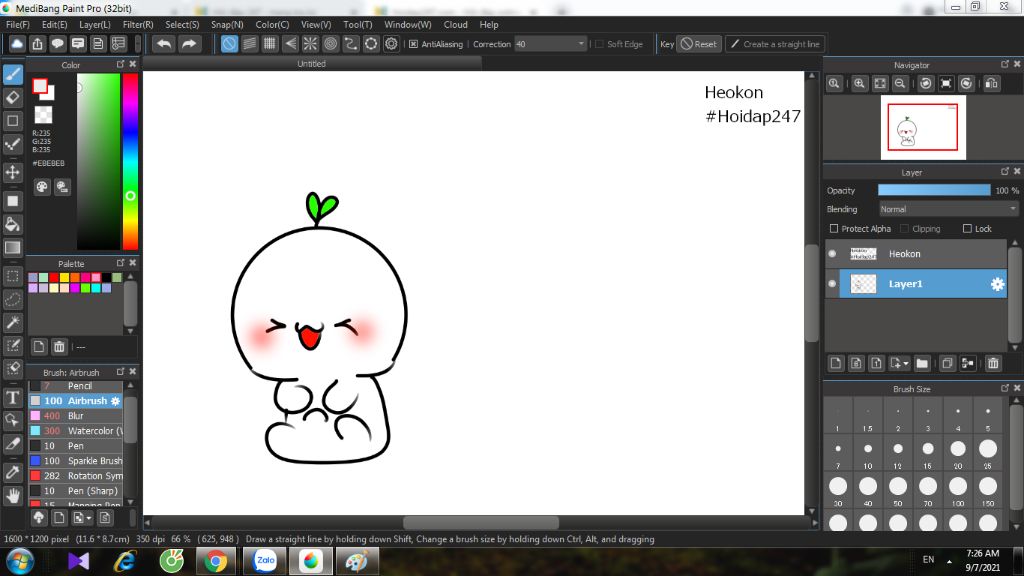Delete layer with trash icon in Layer panel
Viewport: 1024px width, 576px height.
pos(993,363)
